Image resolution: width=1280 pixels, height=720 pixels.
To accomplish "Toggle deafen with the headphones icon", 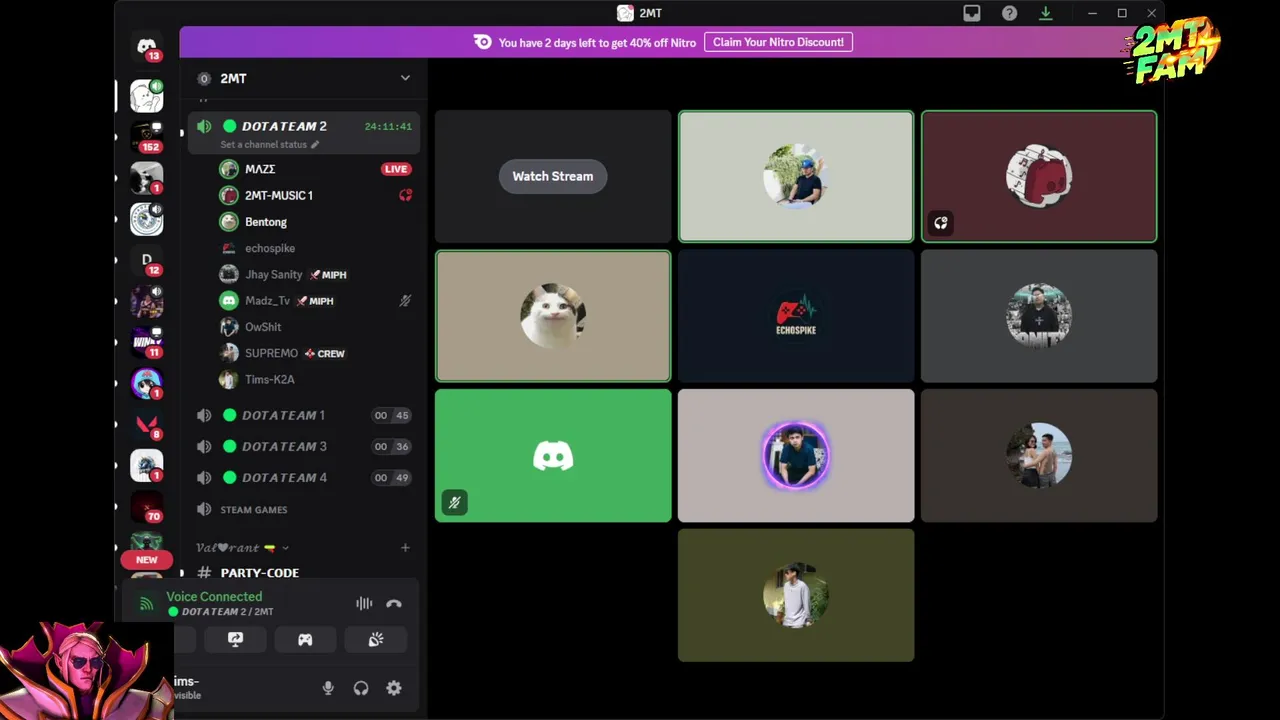I will (x=361, y=688).
